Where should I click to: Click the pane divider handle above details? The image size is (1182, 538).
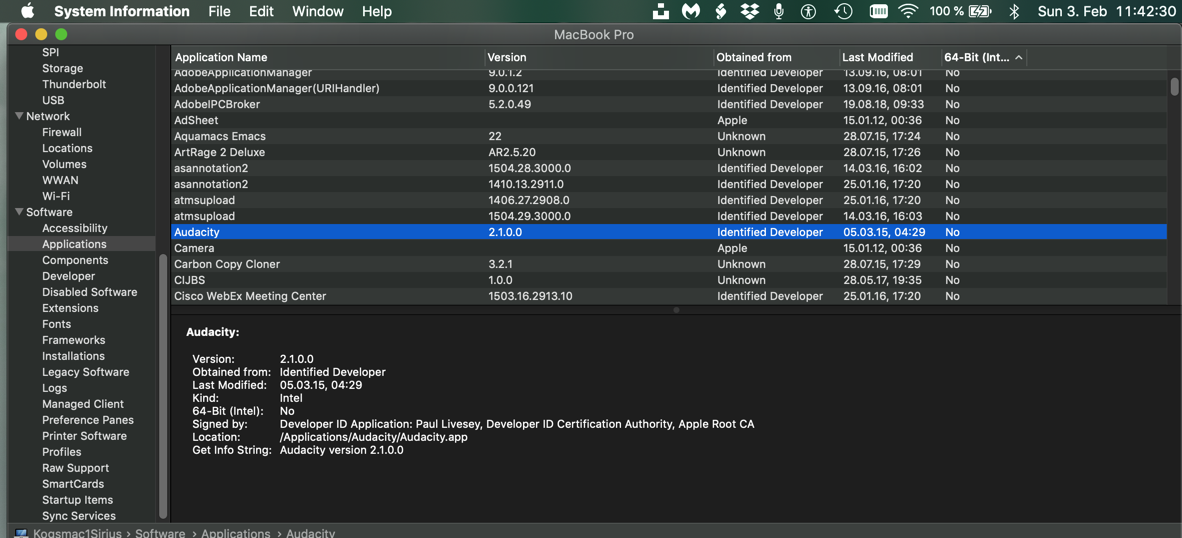tap(676, 310)
